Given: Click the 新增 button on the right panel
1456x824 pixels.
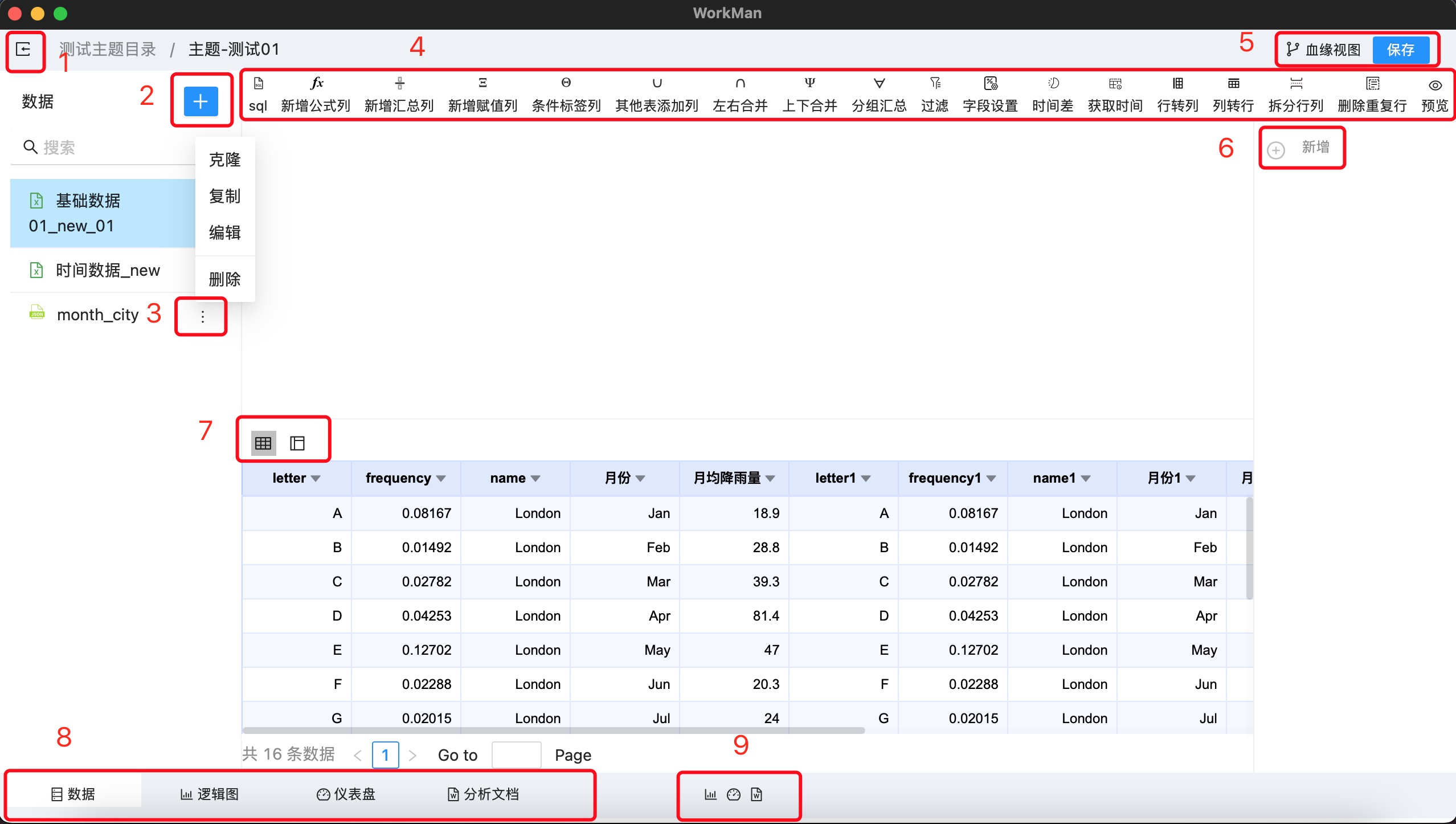Looking at the screenshot, I should 1299,148.
